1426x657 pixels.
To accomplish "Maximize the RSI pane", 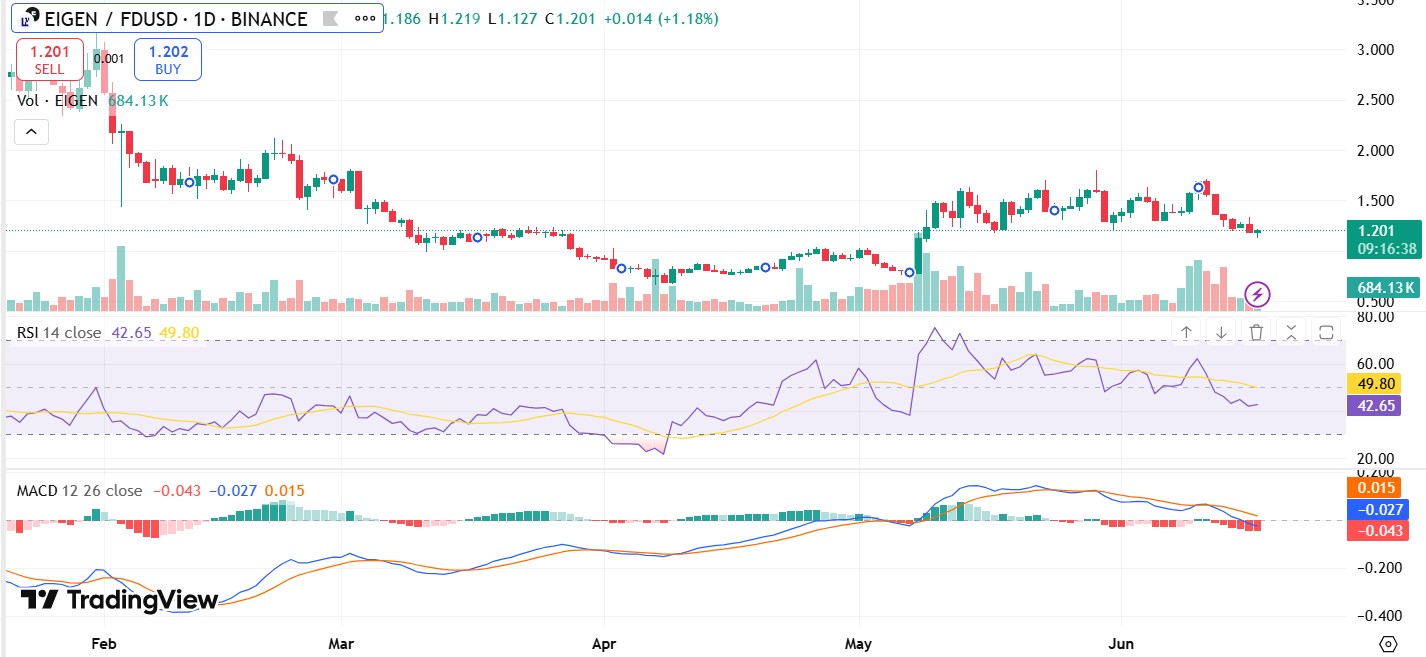I will click(1327, 332).
